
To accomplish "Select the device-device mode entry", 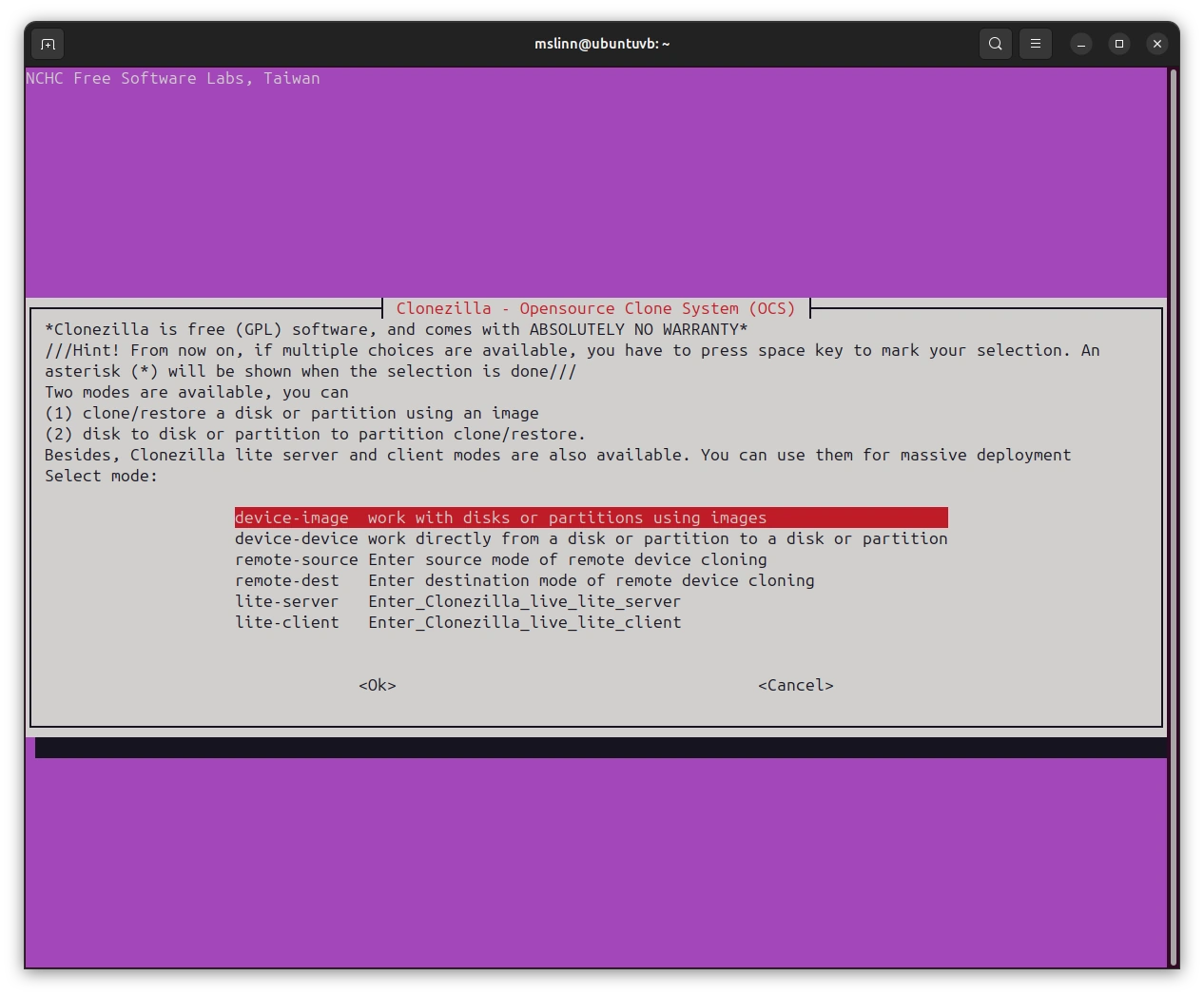I will pyautogui.click(x=590, y=538).
